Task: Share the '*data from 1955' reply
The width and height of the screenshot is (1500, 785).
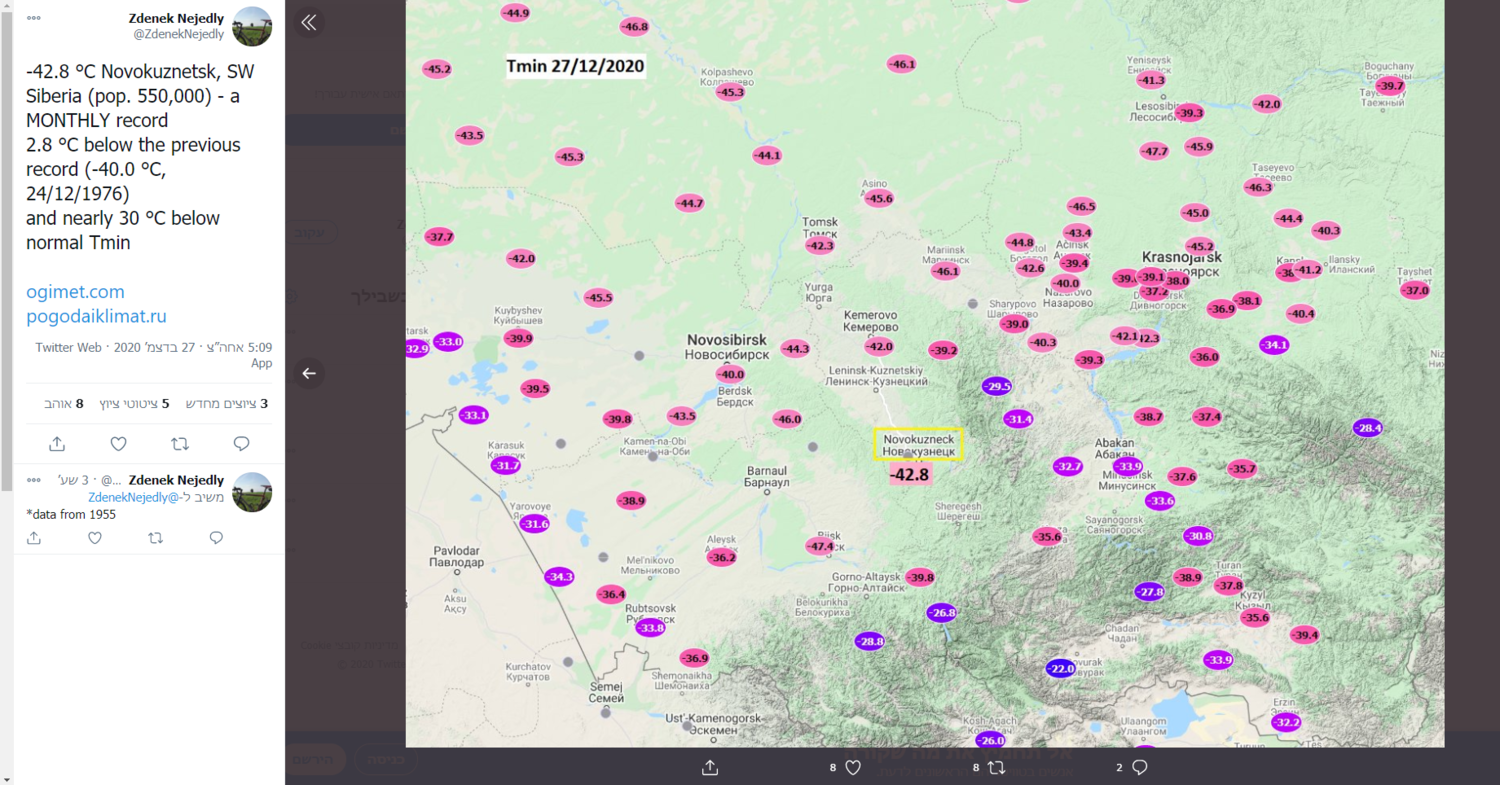Action: click(34, 538)
